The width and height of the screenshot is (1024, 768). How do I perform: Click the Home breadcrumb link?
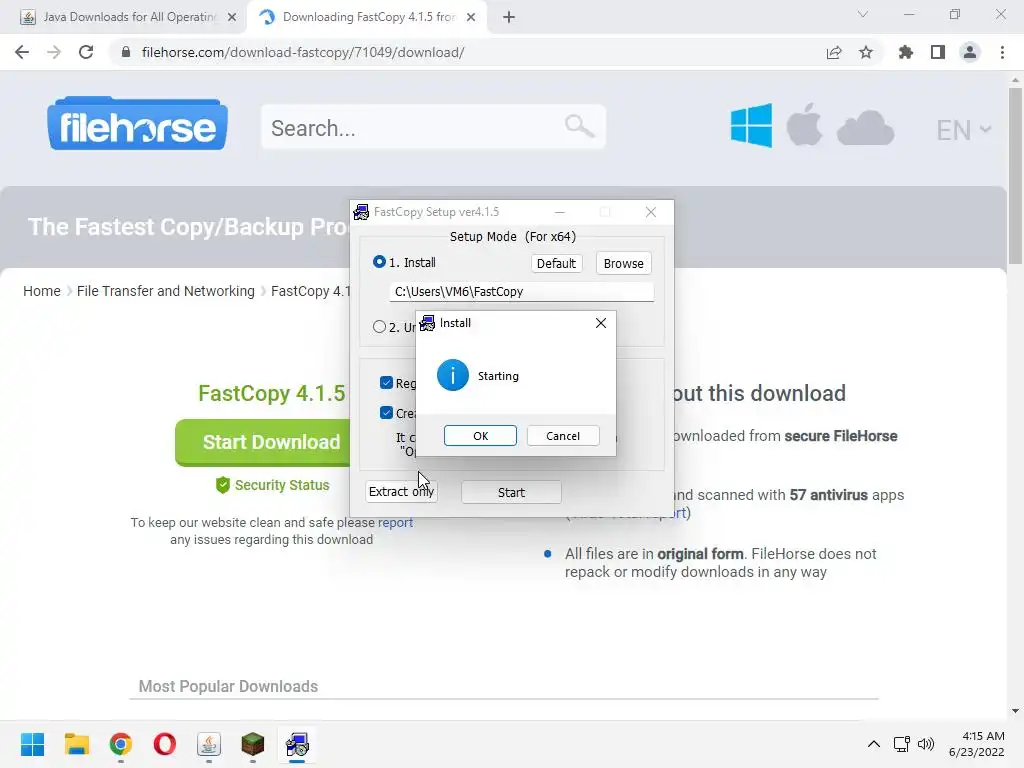point(42,291)
